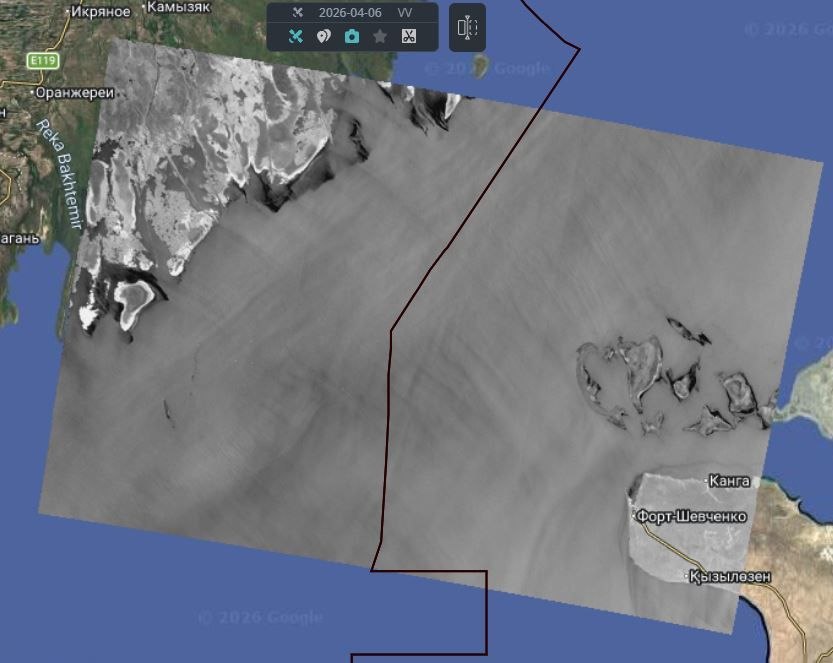Click the add location pins icon
This screenshot has width=833, height=663.
tap(323, 37)
